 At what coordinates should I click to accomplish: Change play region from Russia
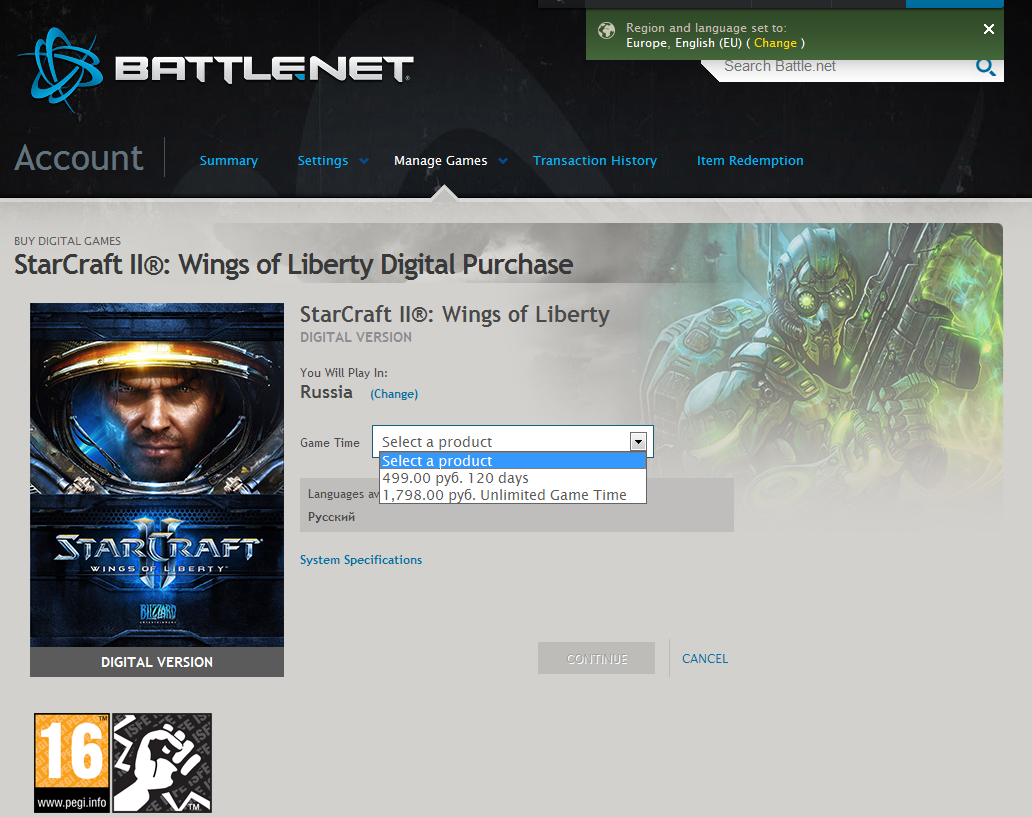[394, 394]
